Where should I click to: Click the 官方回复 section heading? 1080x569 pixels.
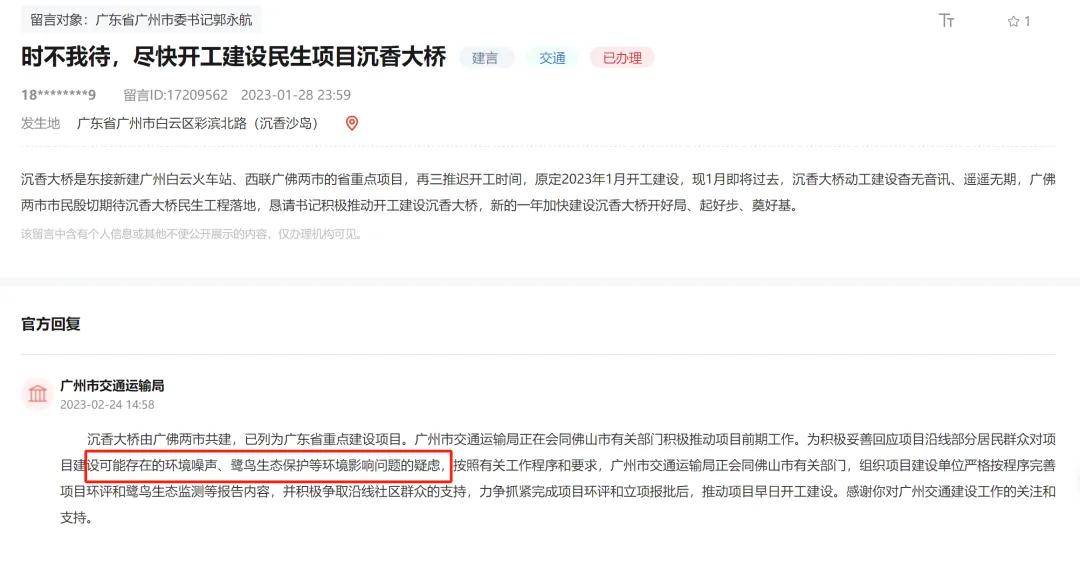click(x=51, y=324)
